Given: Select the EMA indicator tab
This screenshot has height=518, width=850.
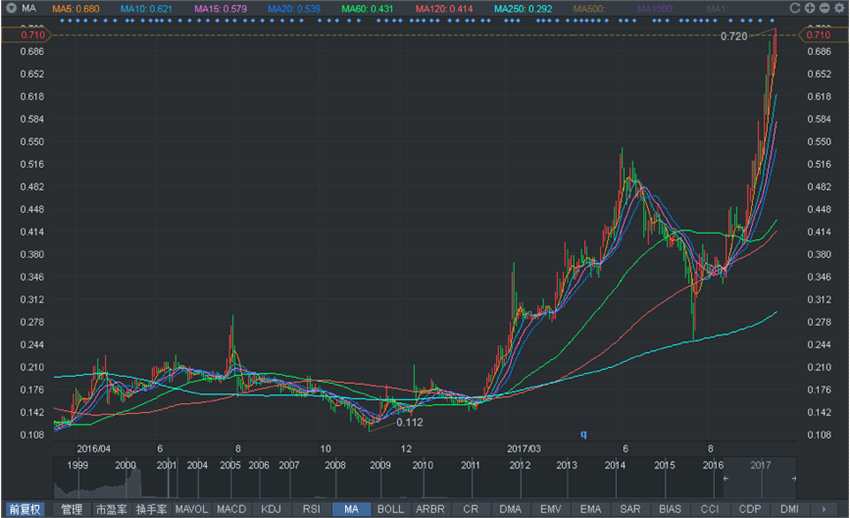Looking at the screenshot, I should point(590,509).
